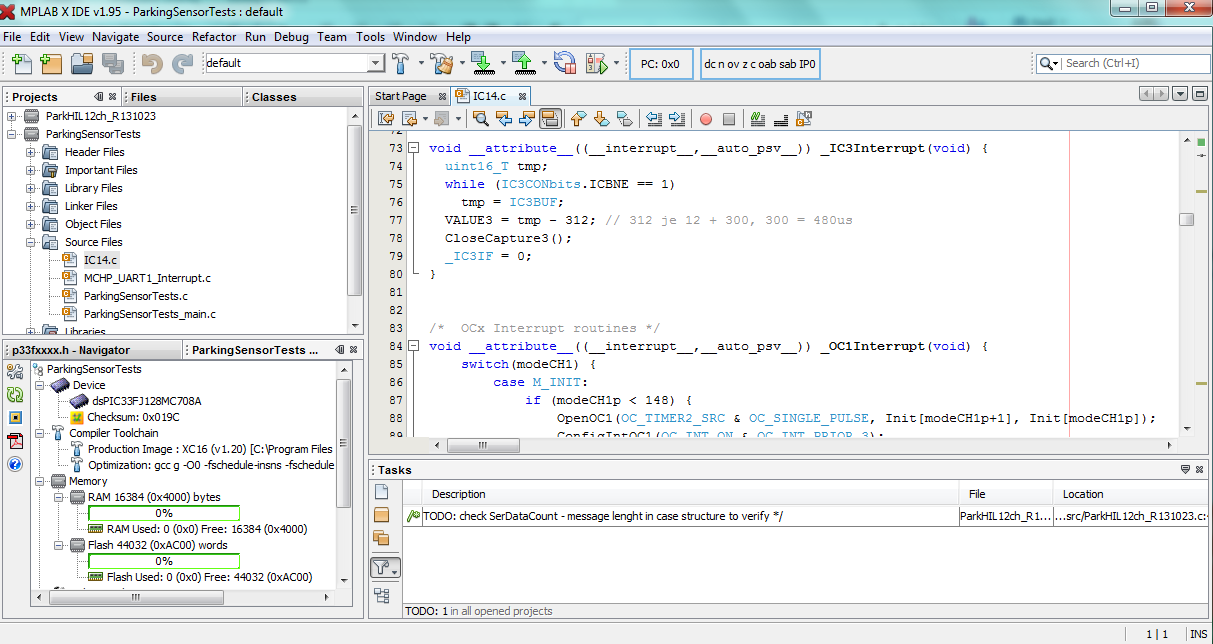Click the editor Shift Line Right icon
This screenshot has width=1213, height=644.
pos(677,119)
